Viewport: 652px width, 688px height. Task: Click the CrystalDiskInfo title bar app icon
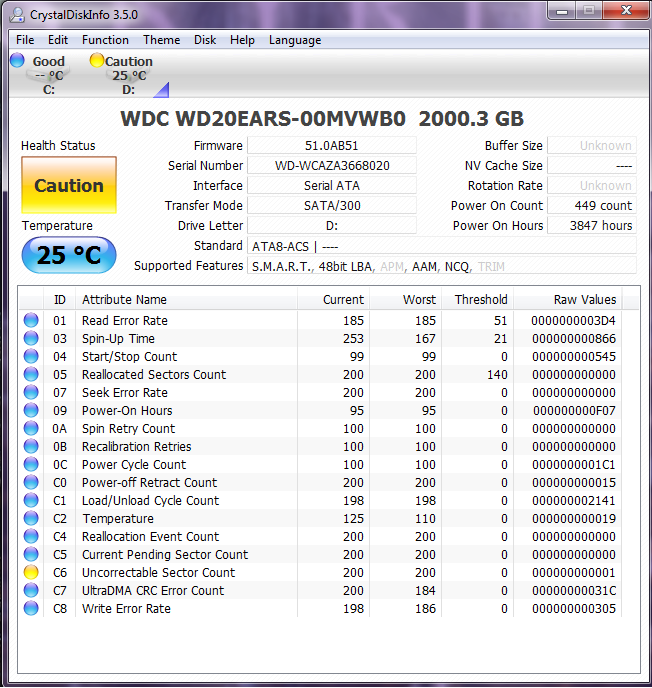[17, 15]
